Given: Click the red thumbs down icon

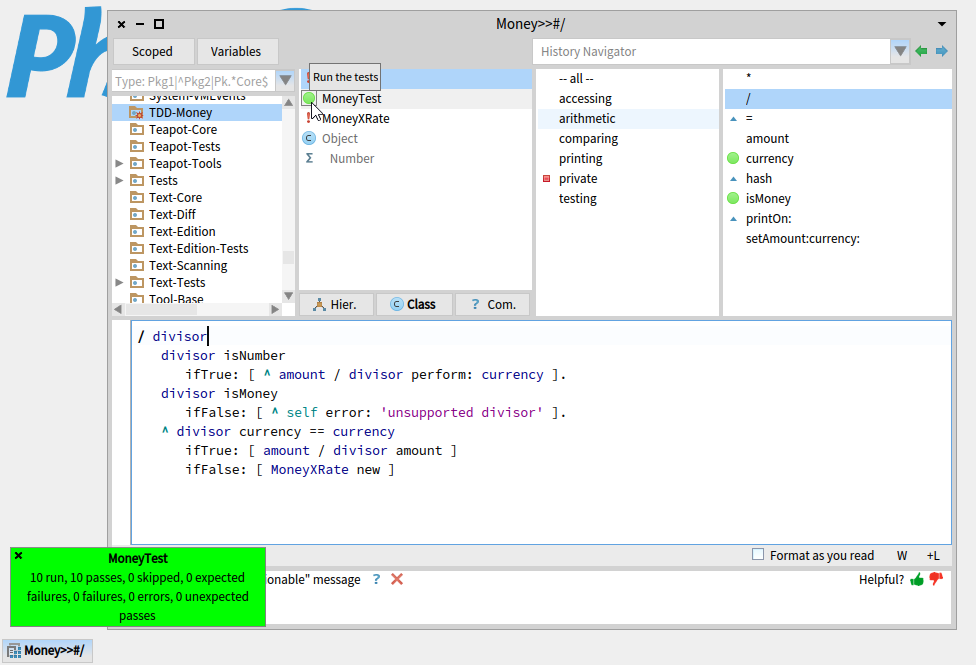Looking at the screenshot, I should click(936, 579).
